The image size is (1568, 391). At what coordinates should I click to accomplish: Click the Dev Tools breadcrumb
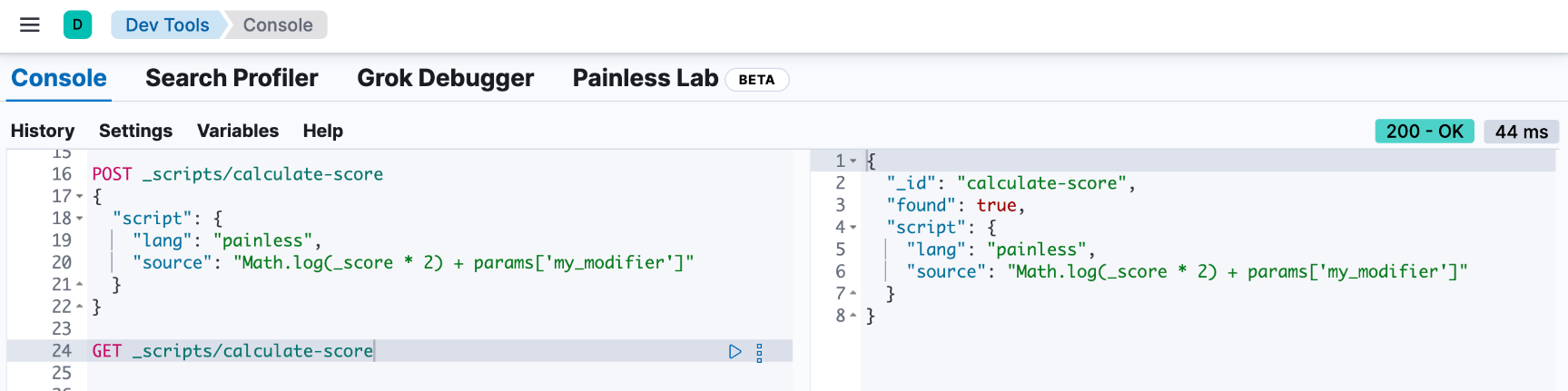167,24
